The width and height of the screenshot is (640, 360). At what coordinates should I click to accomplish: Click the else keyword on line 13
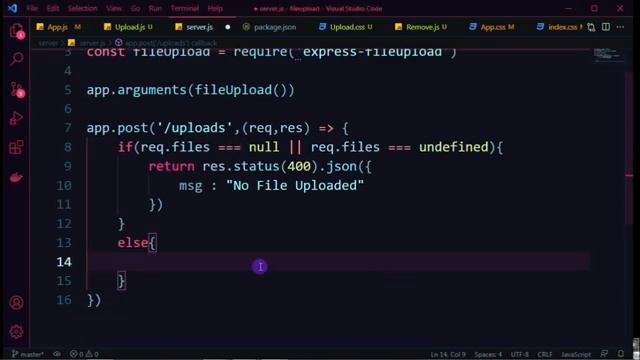[x=133, y=243]
